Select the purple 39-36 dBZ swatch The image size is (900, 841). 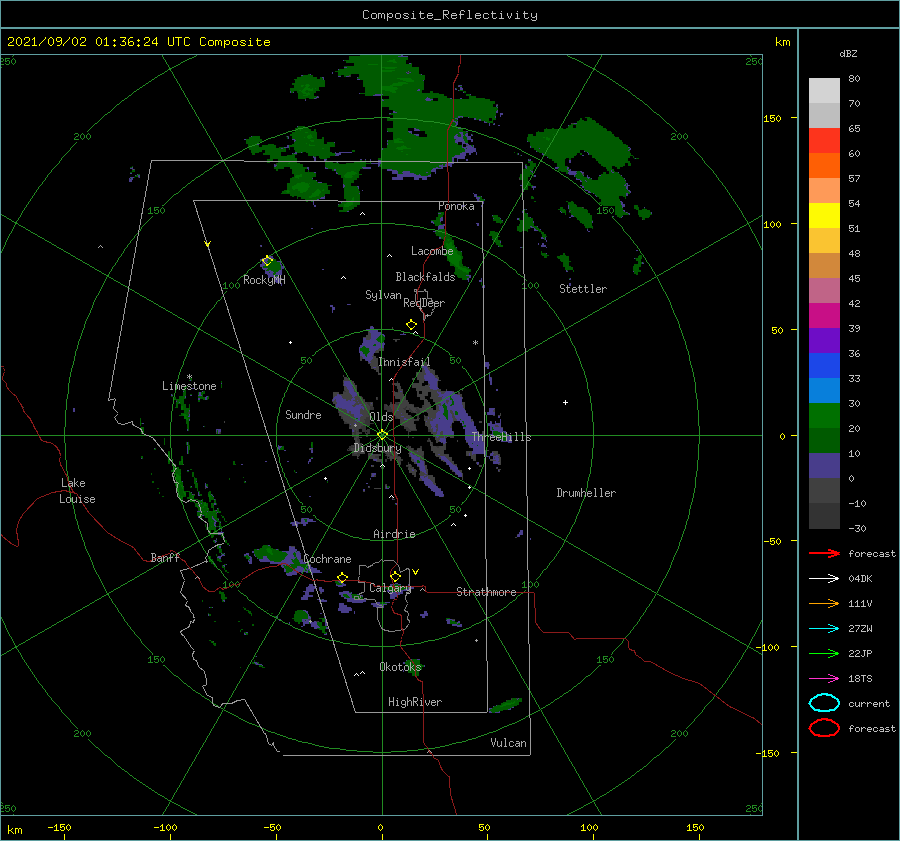[824, 340]
